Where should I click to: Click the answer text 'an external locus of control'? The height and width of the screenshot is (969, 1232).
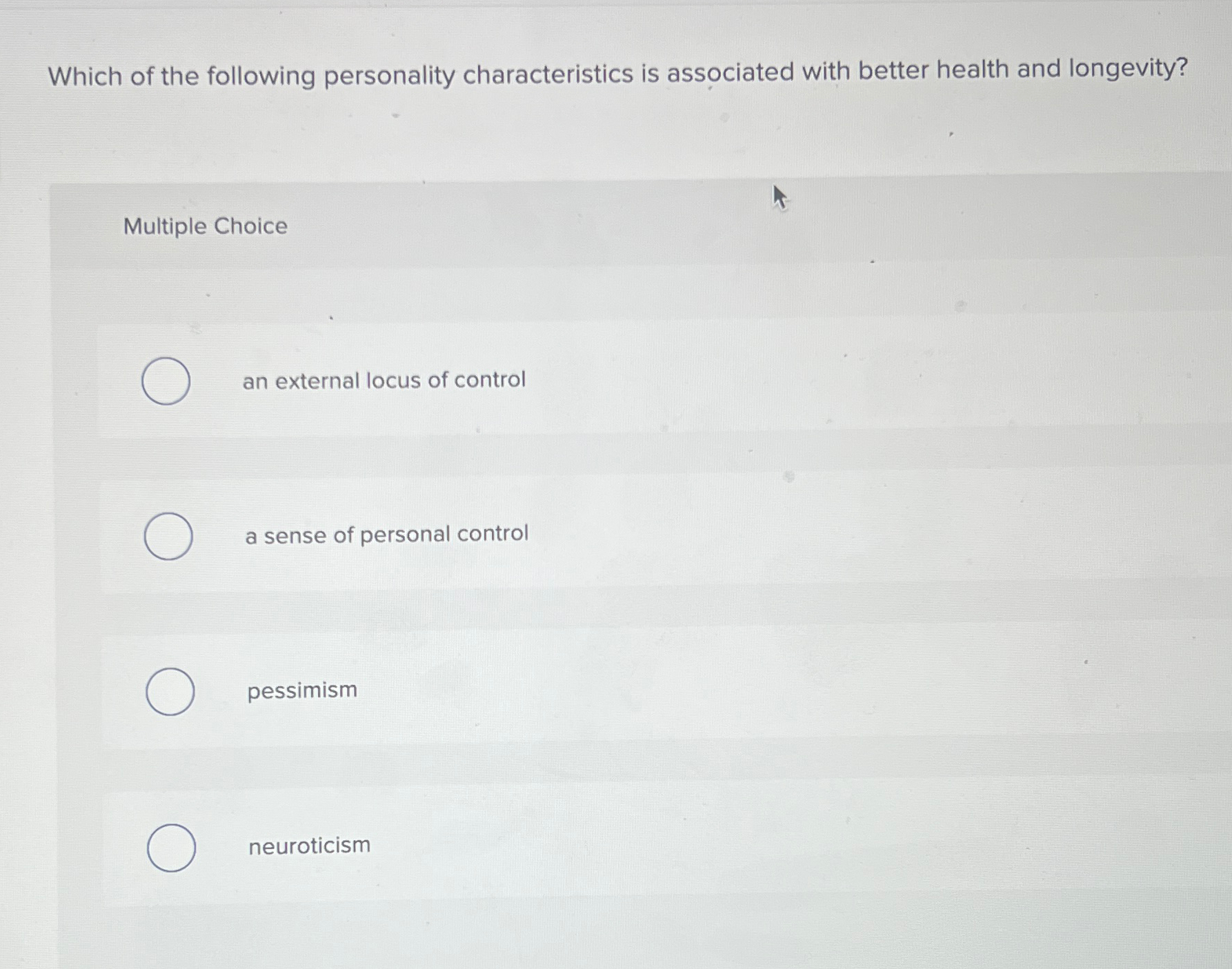pyautogui.click(x=384, y=380)
